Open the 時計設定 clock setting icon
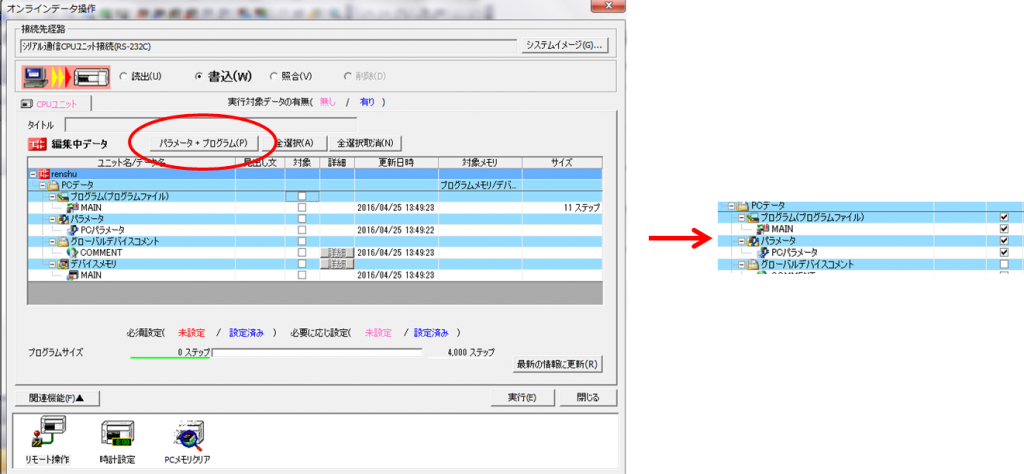Viewport: 1024px width, 474px height. (x=118, y=433)
